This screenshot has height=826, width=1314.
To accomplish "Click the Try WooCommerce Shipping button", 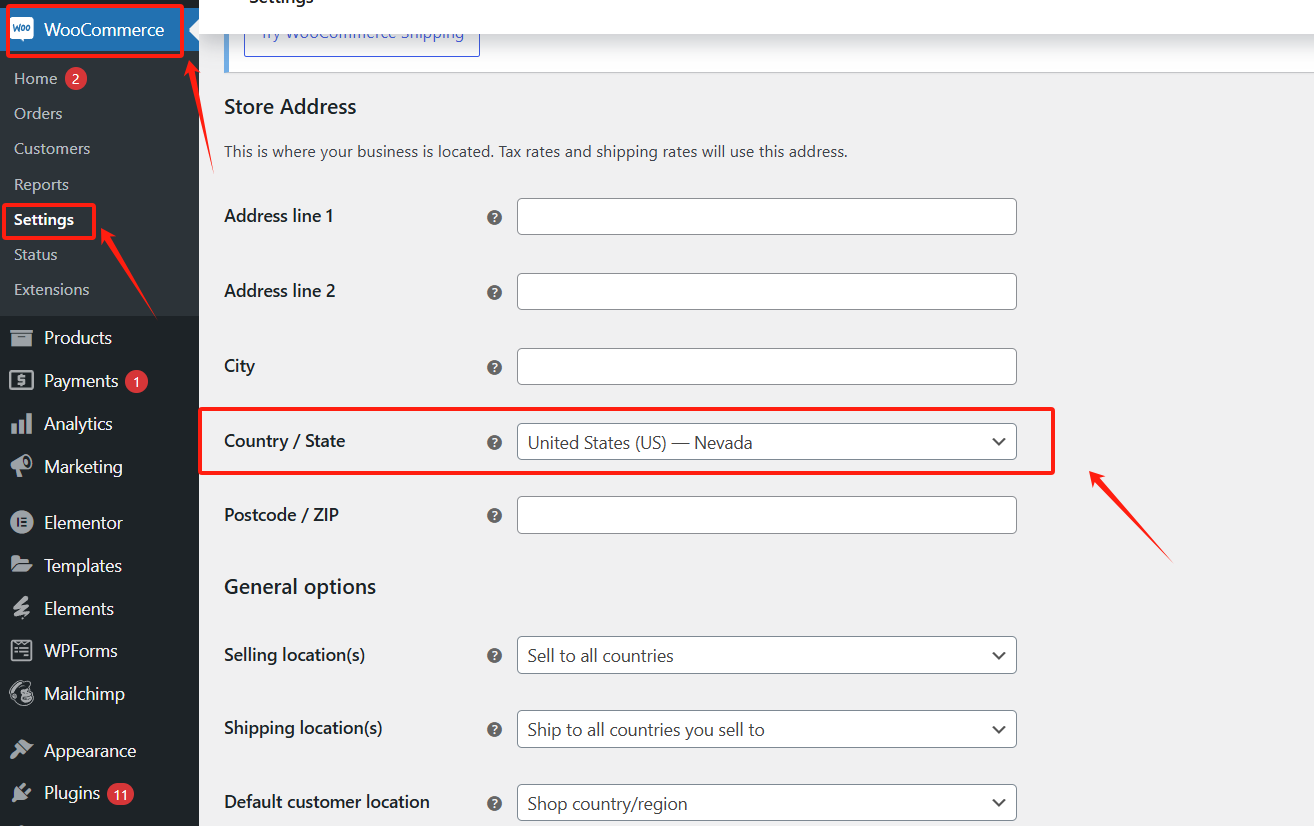I will (x=362, y=36).
